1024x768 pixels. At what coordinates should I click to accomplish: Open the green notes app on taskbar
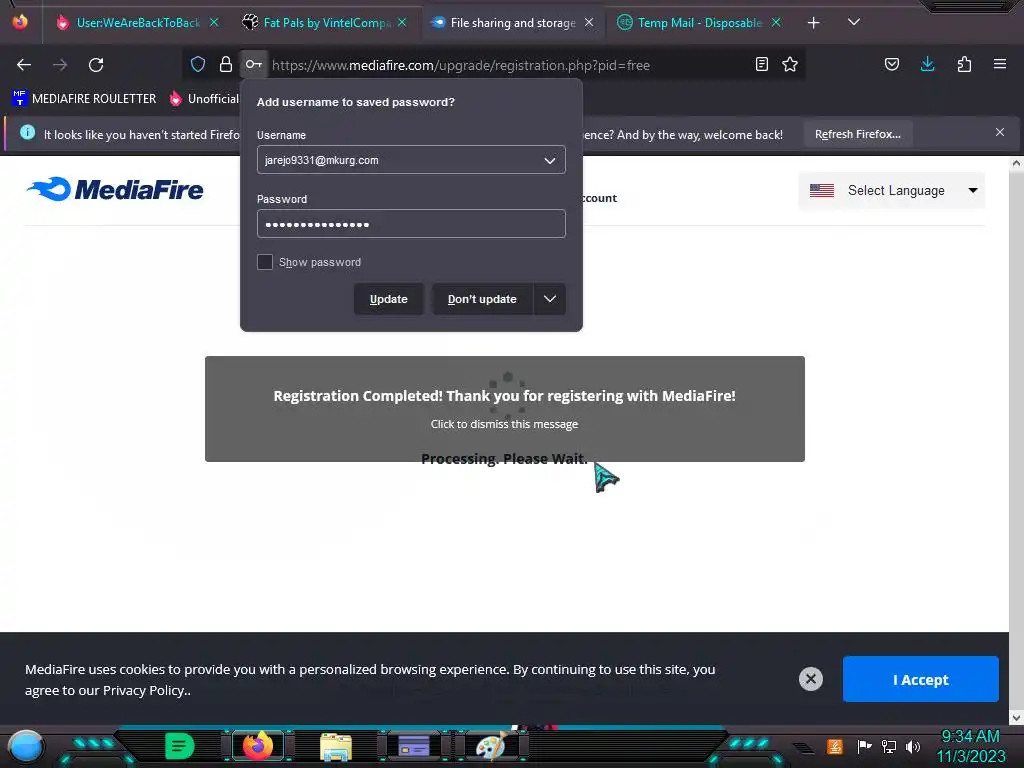(x=179, y=746)
